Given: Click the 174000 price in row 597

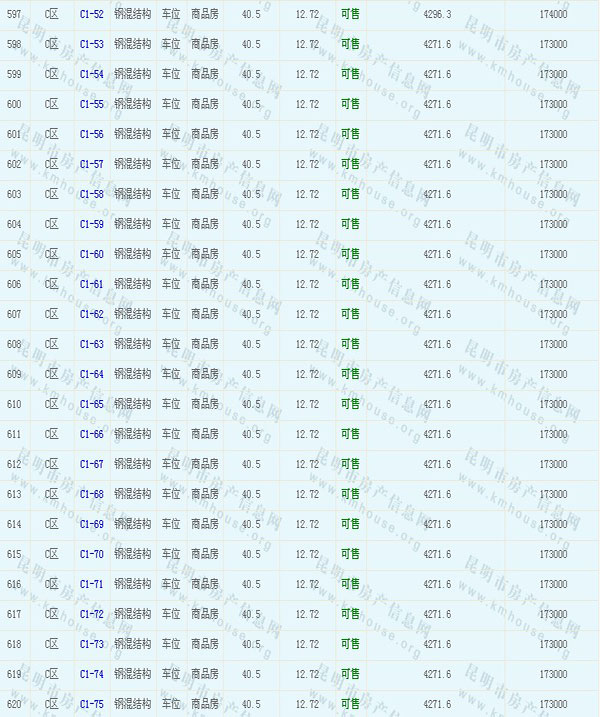Looking at the screenshot, I should (x=552, y=14).
